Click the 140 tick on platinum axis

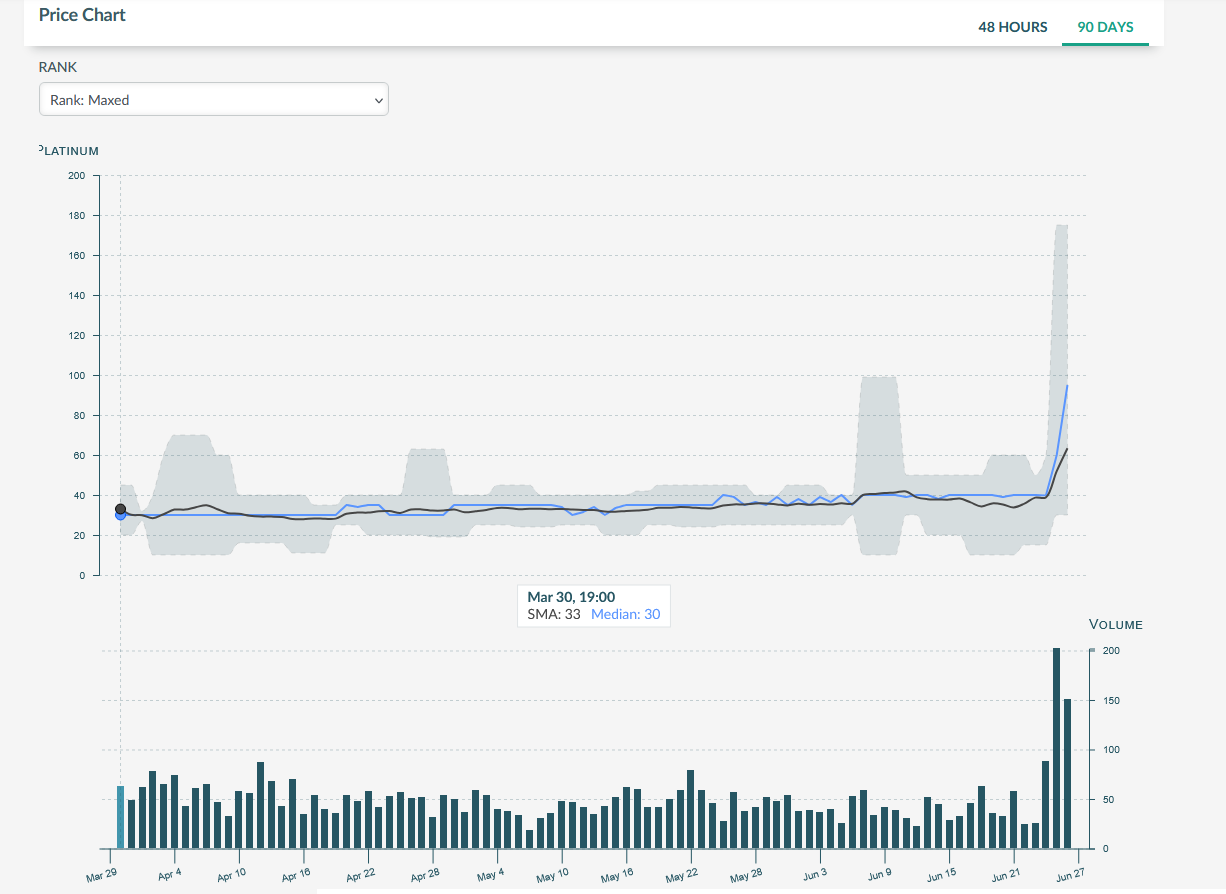point(77,296)
